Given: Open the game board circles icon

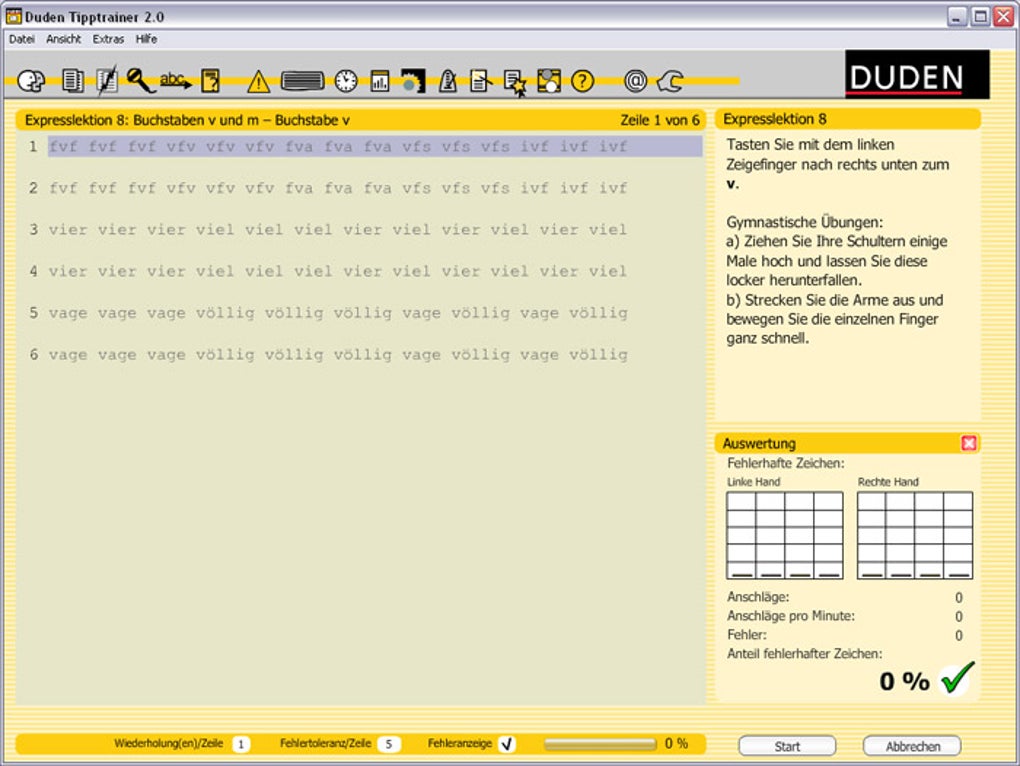Looking at the screenshot, I should [549, 81].
